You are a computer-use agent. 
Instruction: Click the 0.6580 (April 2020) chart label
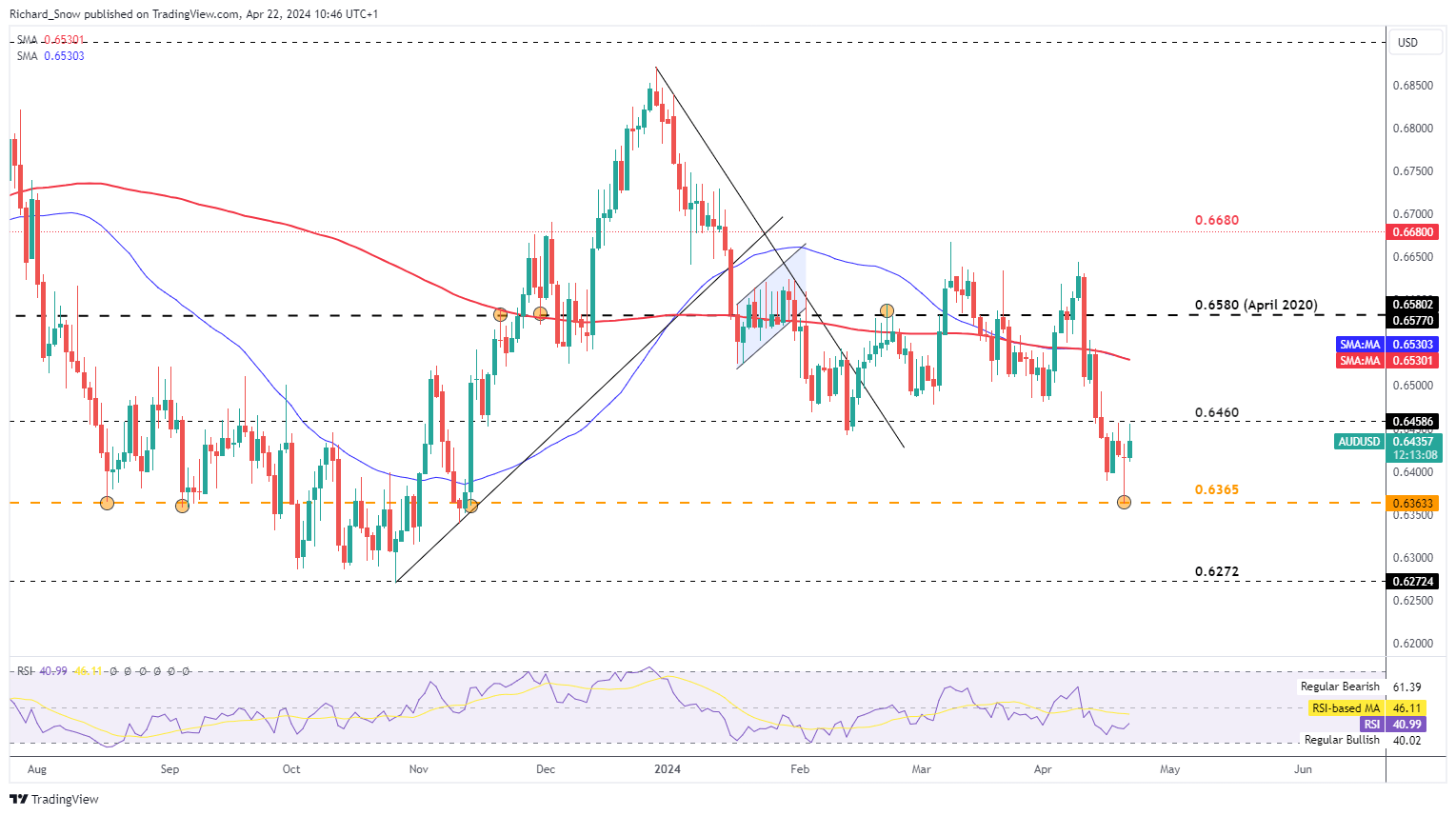tap(1256, 306)
